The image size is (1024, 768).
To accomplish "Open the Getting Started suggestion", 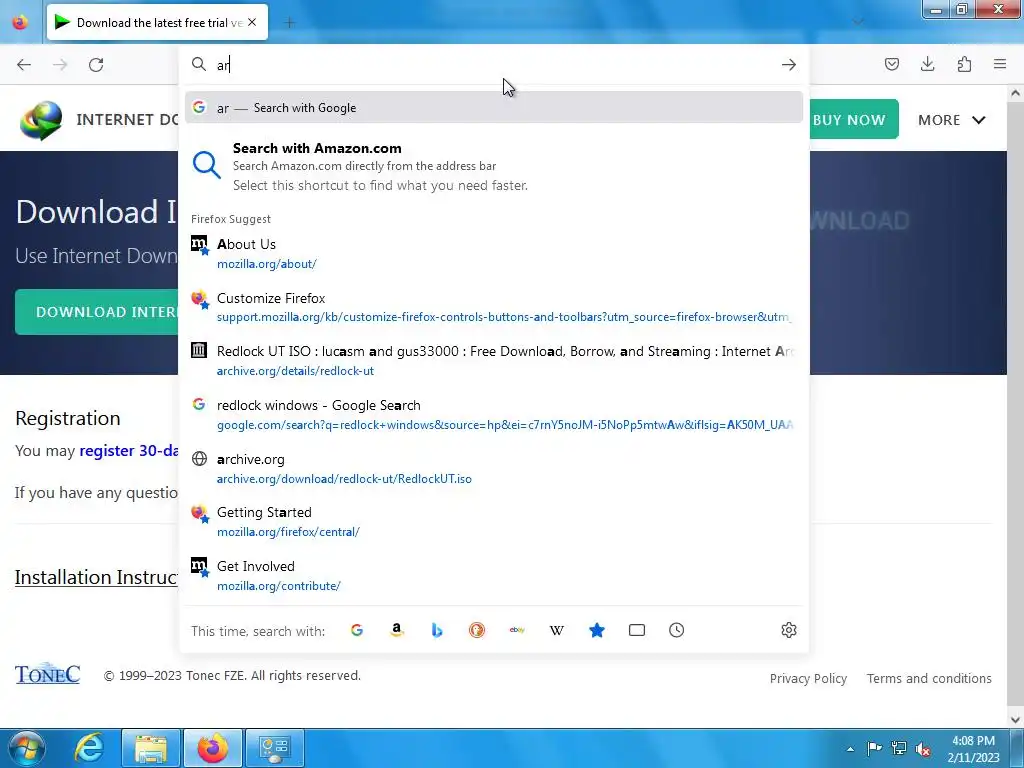I will coord(494,522).
